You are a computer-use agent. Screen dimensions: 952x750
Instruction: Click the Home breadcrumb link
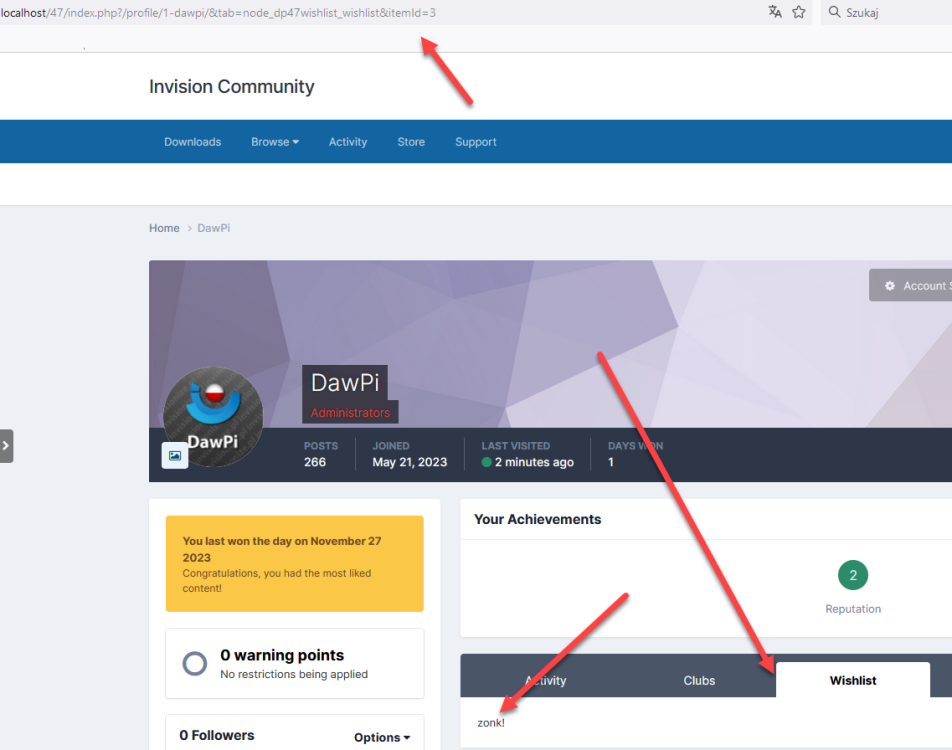tap(164, 228)
